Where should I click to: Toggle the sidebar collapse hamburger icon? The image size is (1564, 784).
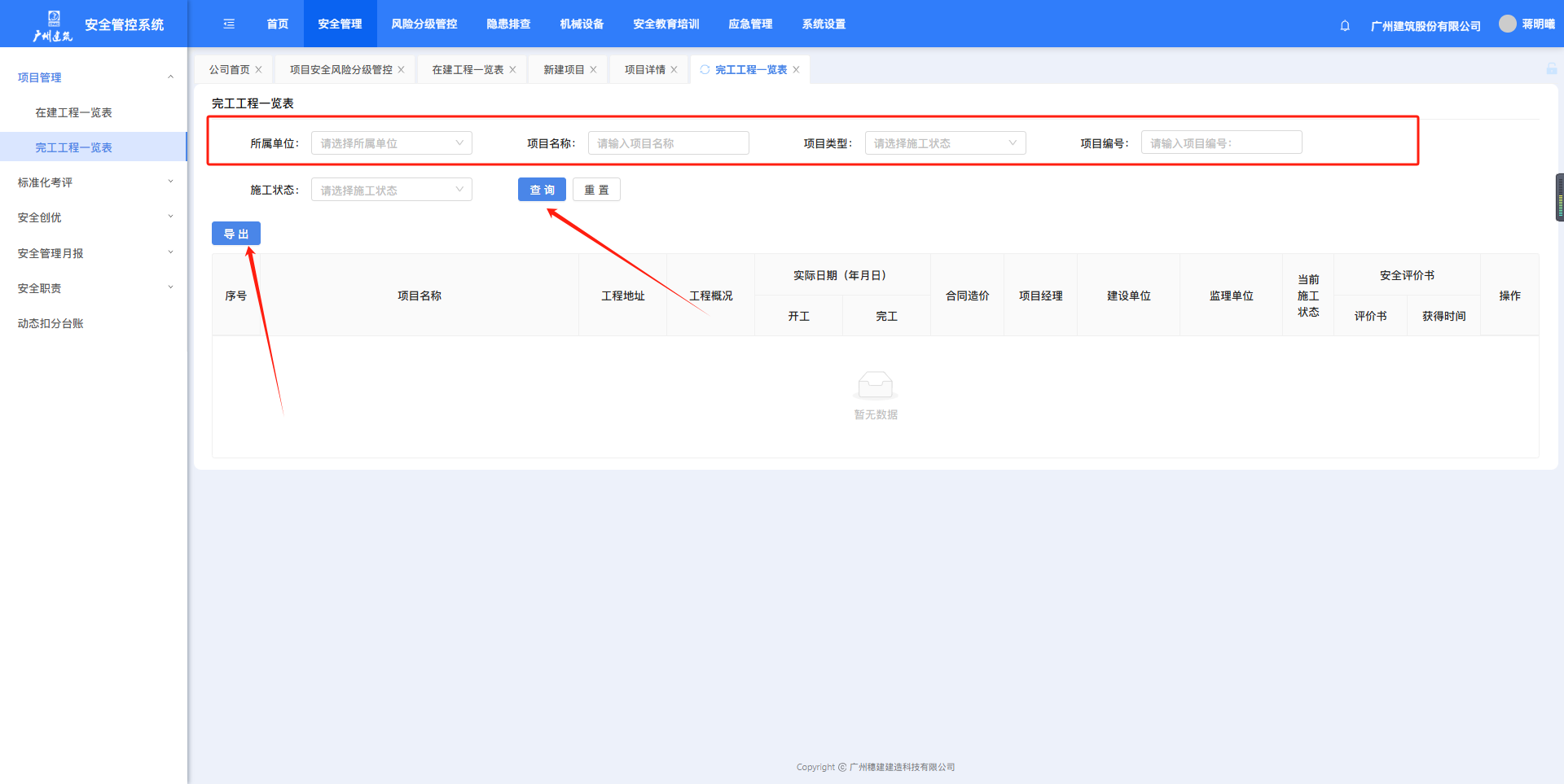pyautogui.click(x=229, y=24)
